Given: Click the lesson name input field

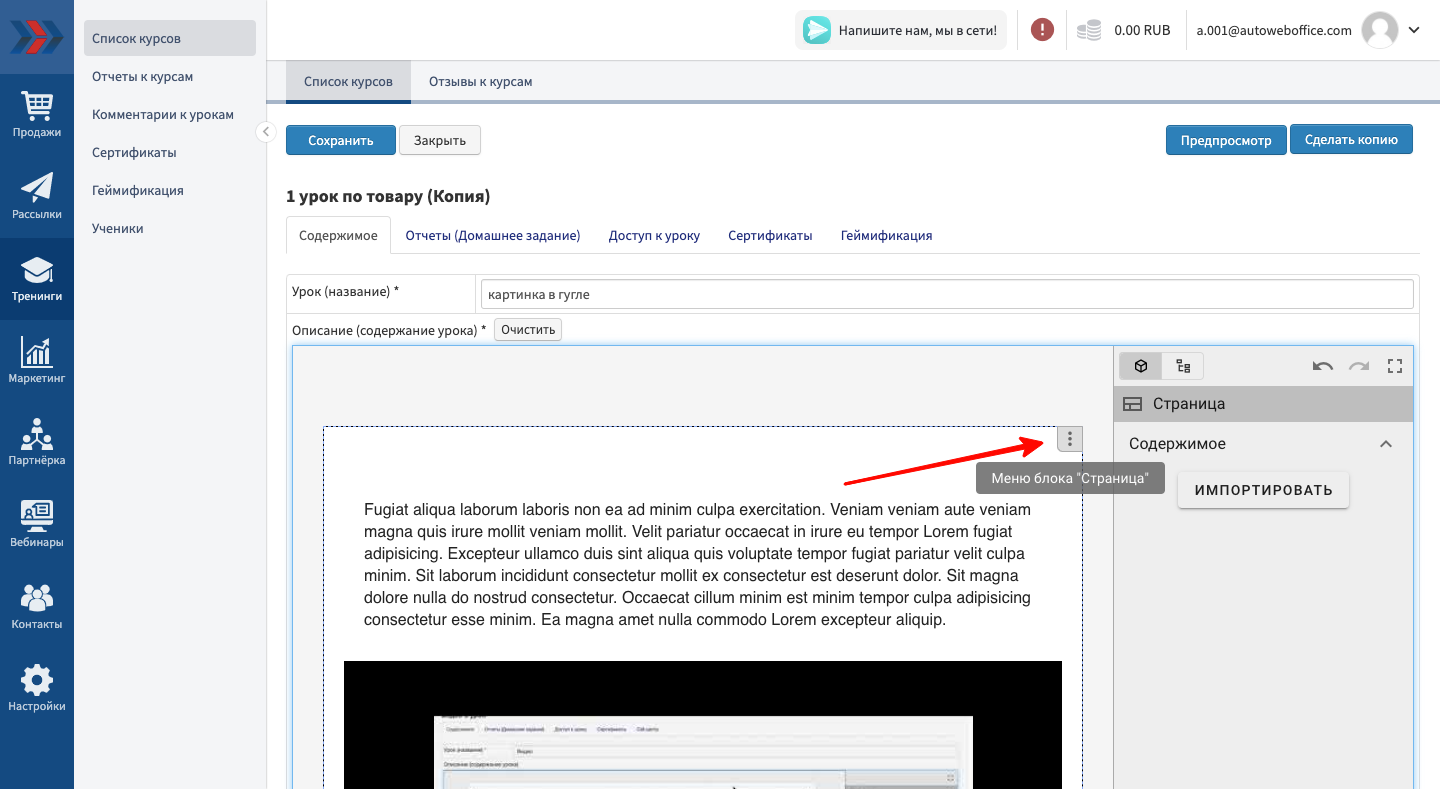Looking at the screenshot, I should coord(946,294).
